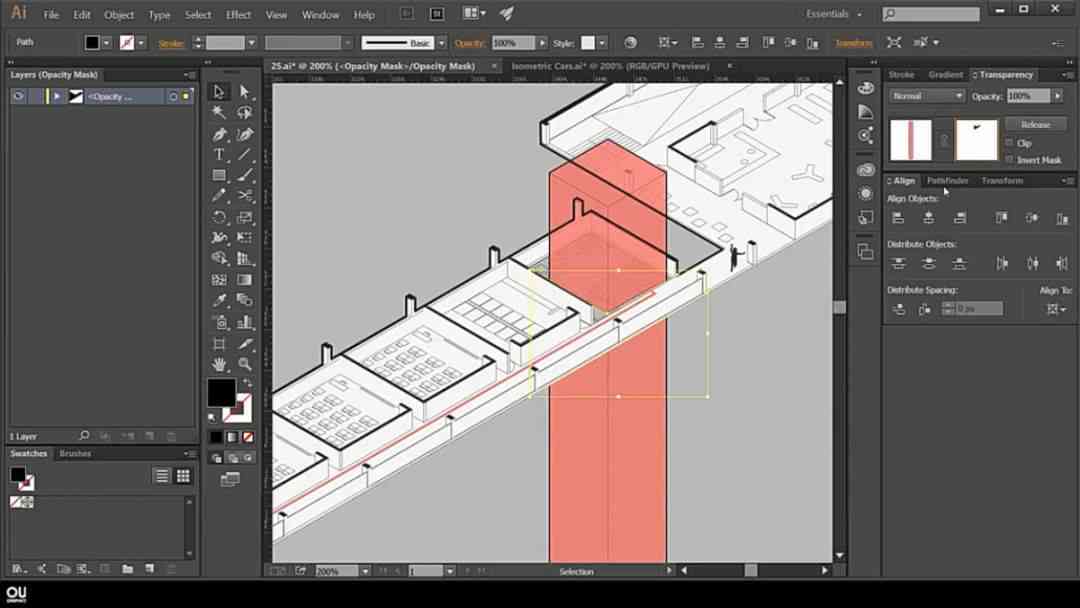Click the target circle of Opacity layer
This screenshot has height=608, width=1080.
(173, 96)
